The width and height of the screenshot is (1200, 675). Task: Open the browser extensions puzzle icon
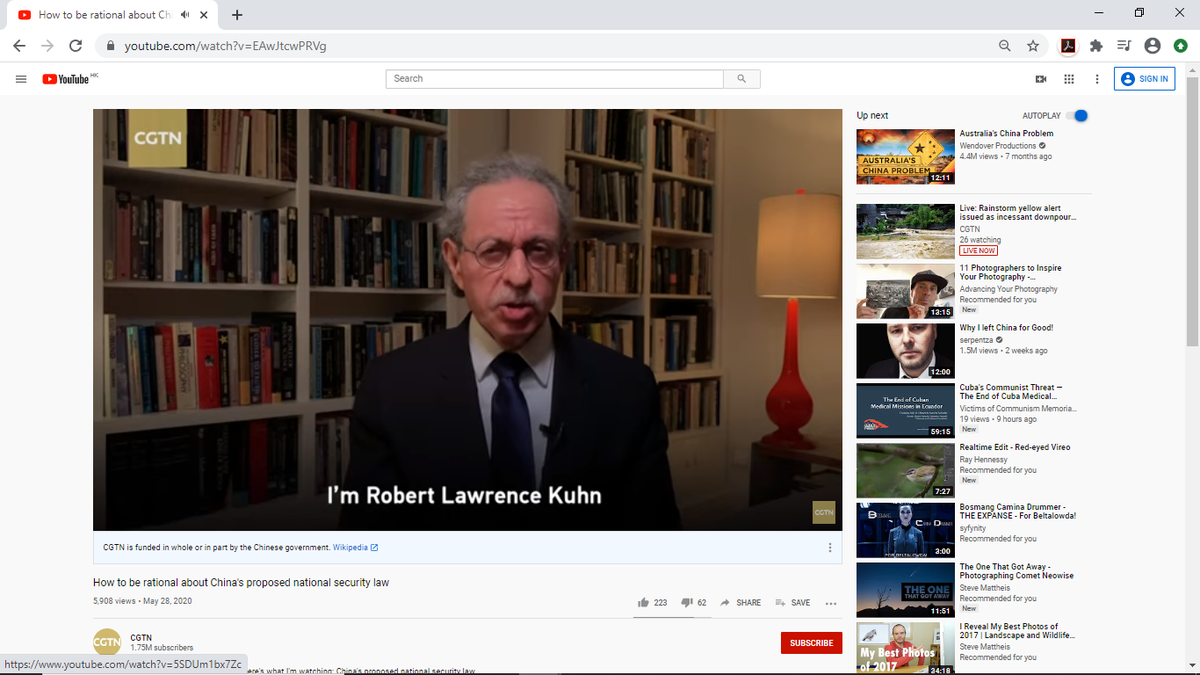coord(1095,46)
